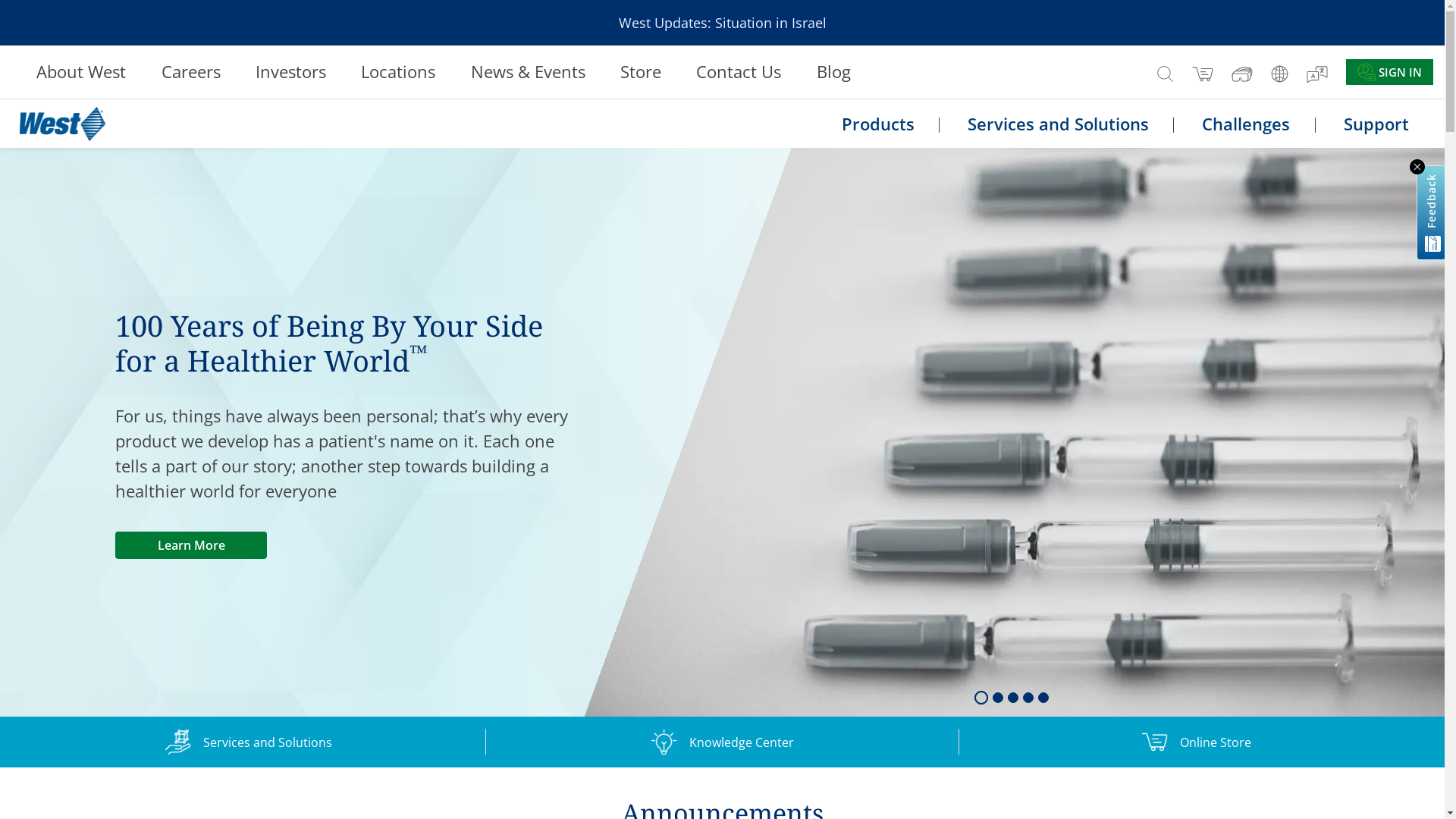
Task: Click the West logo
Action: [x=62, y=124]
